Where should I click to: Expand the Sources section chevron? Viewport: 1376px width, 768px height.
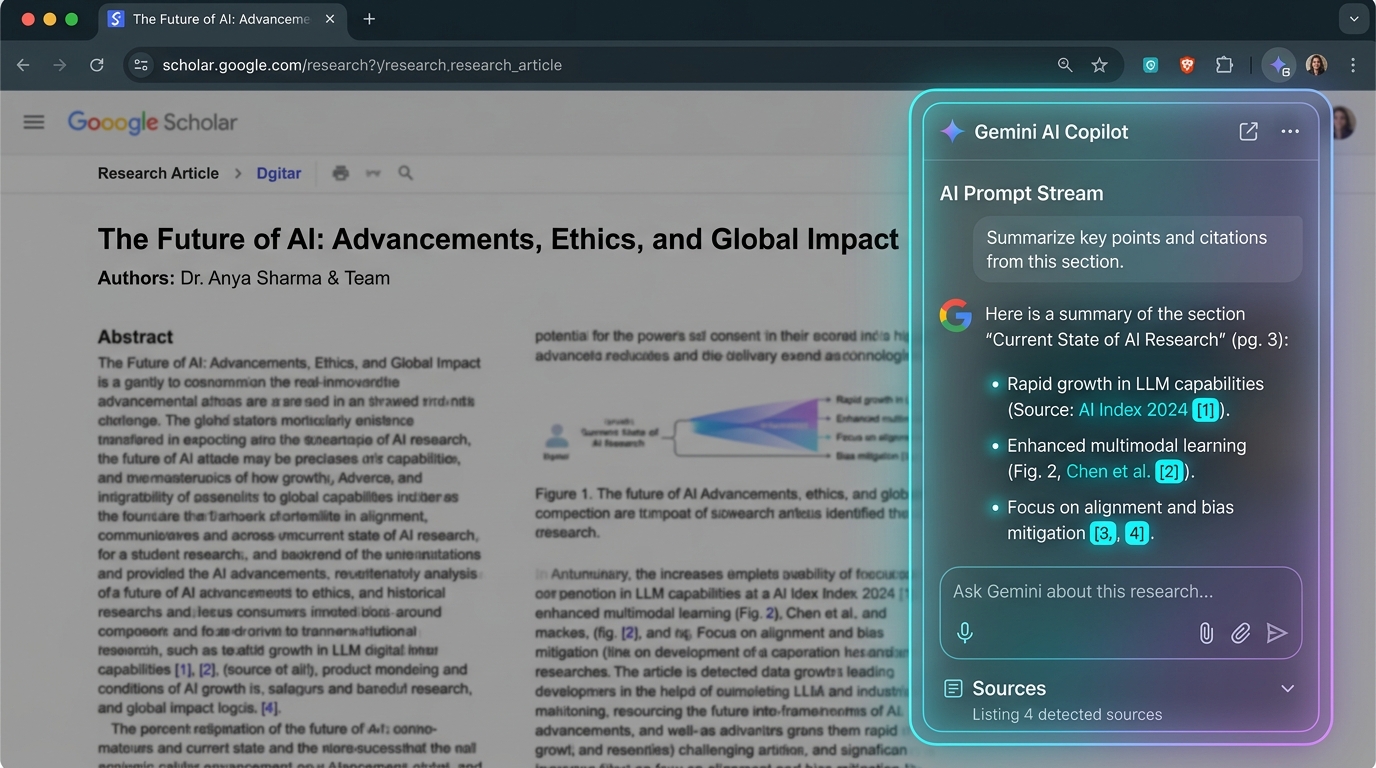coord(1288,688)
